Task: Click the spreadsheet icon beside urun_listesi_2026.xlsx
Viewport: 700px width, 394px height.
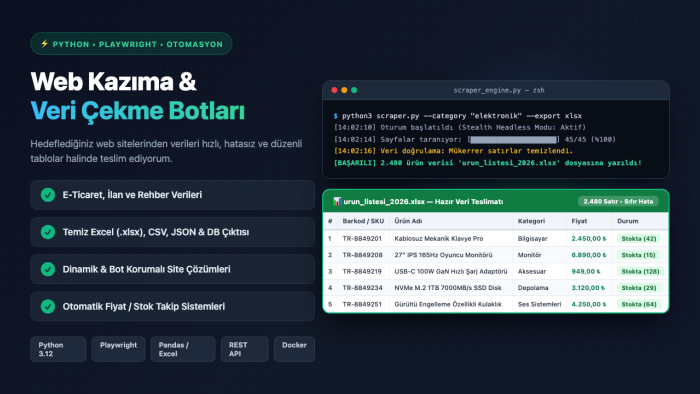Action: click(337, 202)
